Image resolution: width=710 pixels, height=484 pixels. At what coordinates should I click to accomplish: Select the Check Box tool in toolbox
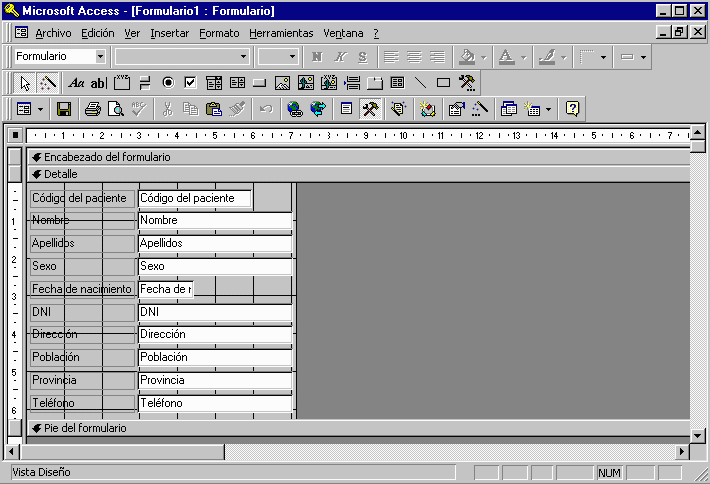click(191, 83)
